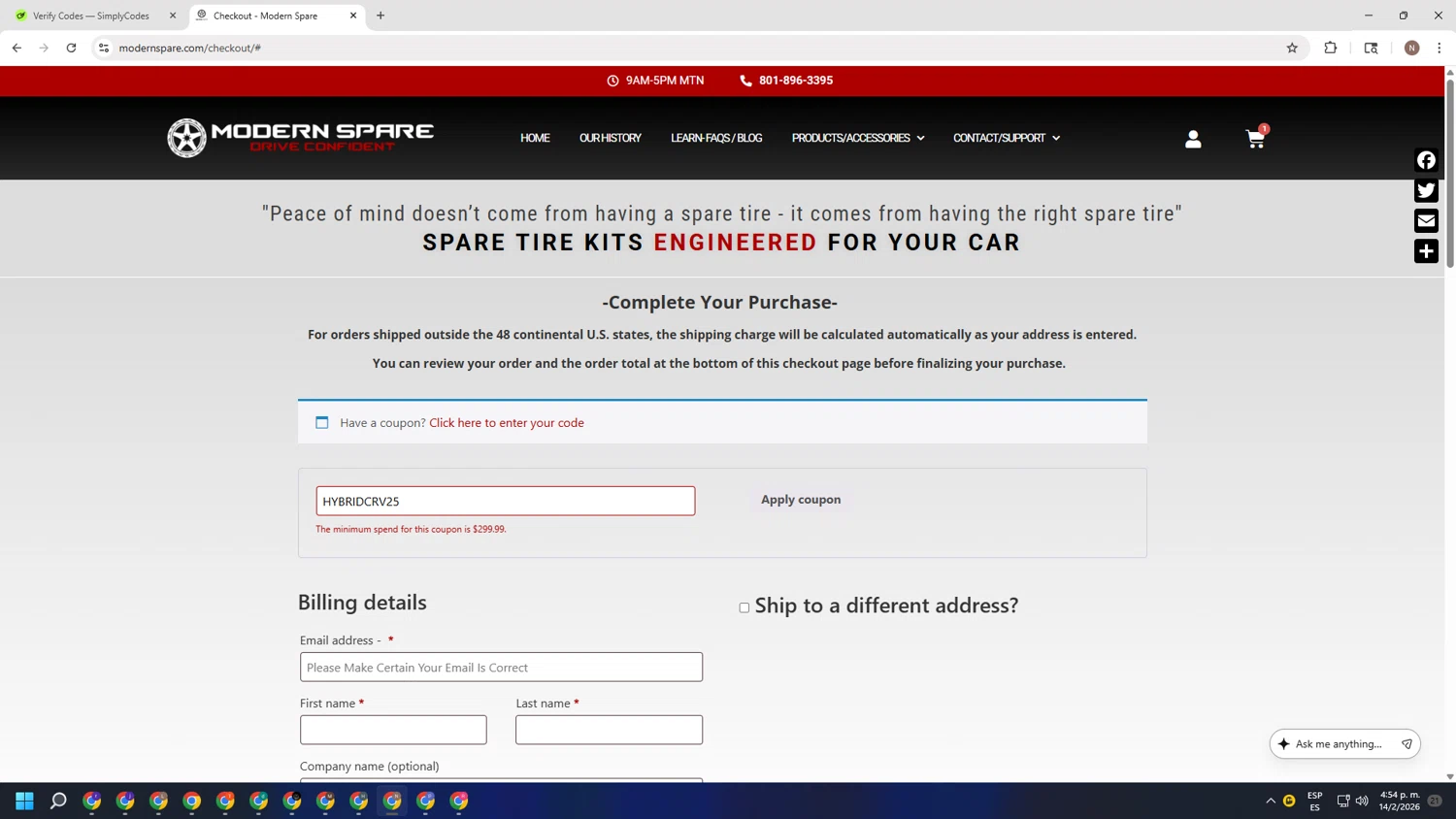The width and height of the screenshot is (1456, 819).
Task: Open Windows Start menu
Action: (x=24, y=801)
